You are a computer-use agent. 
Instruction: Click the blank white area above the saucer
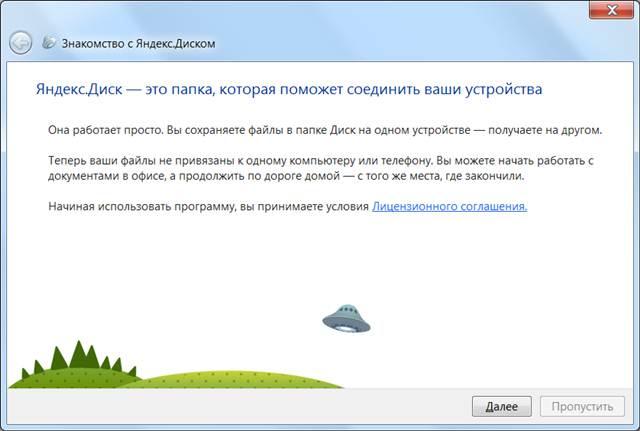point(346,260)
